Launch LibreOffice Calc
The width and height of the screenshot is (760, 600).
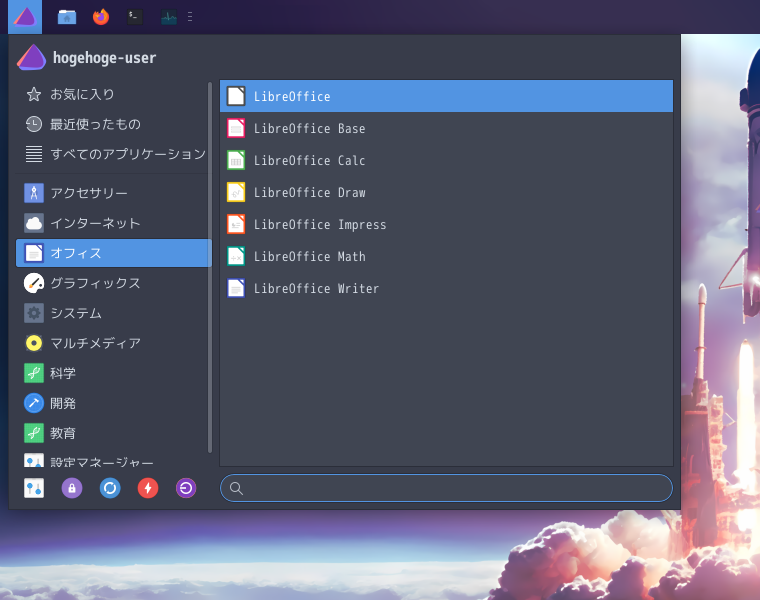[446, 160]
